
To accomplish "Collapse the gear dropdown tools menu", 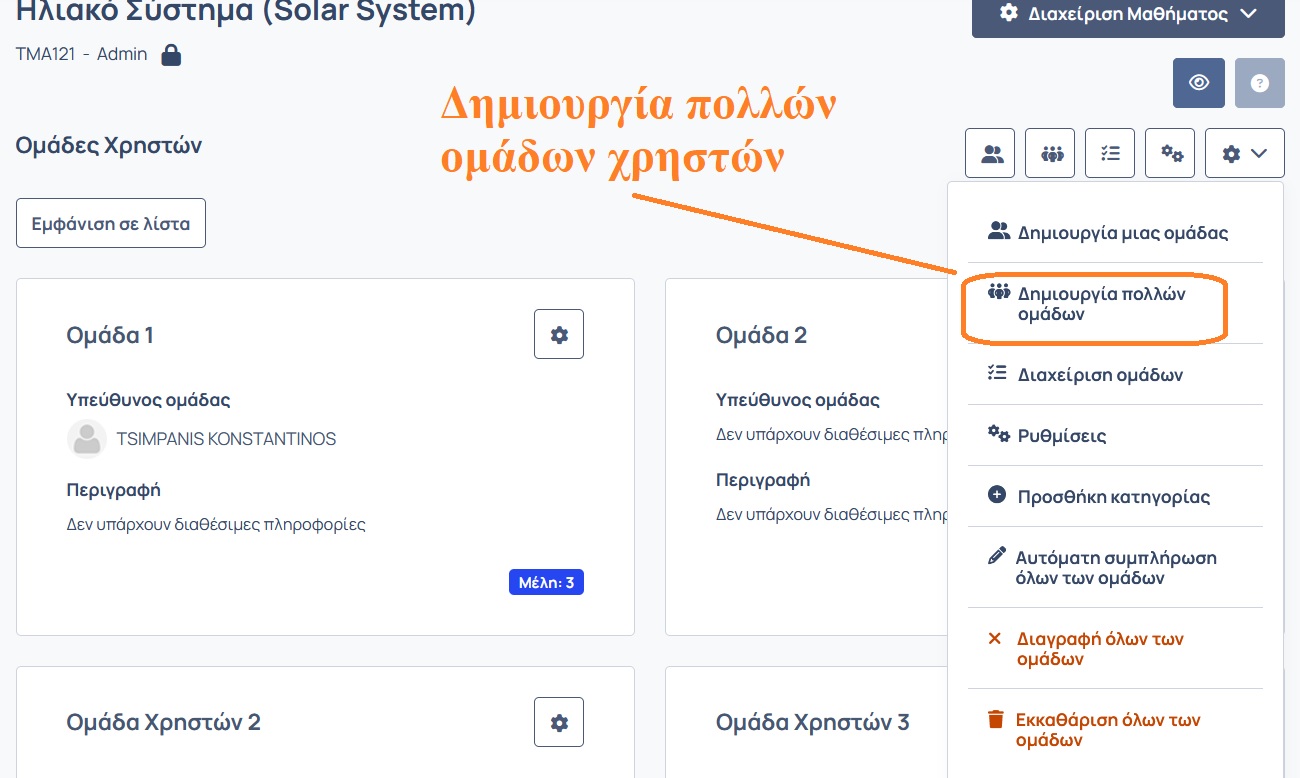I will 1244,153.
